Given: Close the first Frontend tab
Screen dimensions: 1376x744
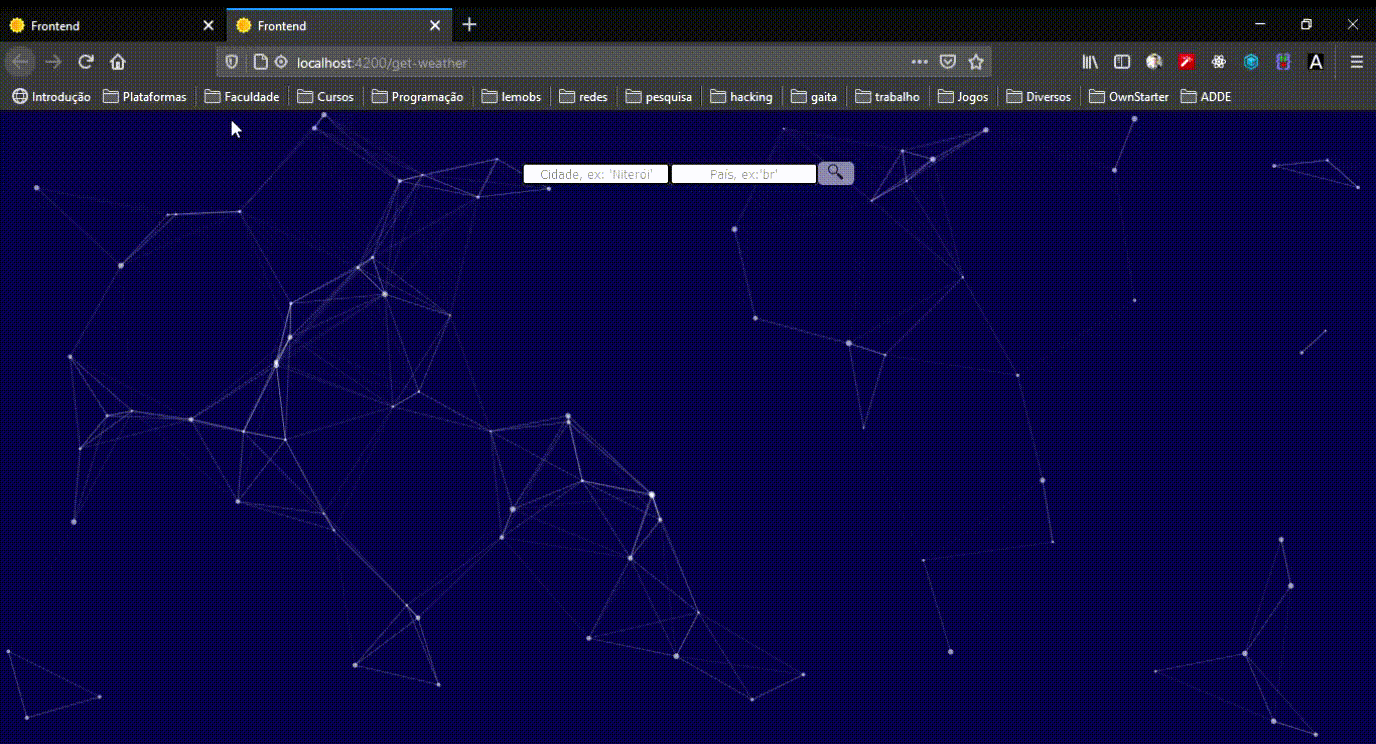Looking at the screenshot, I should click(x=209, y=26).
